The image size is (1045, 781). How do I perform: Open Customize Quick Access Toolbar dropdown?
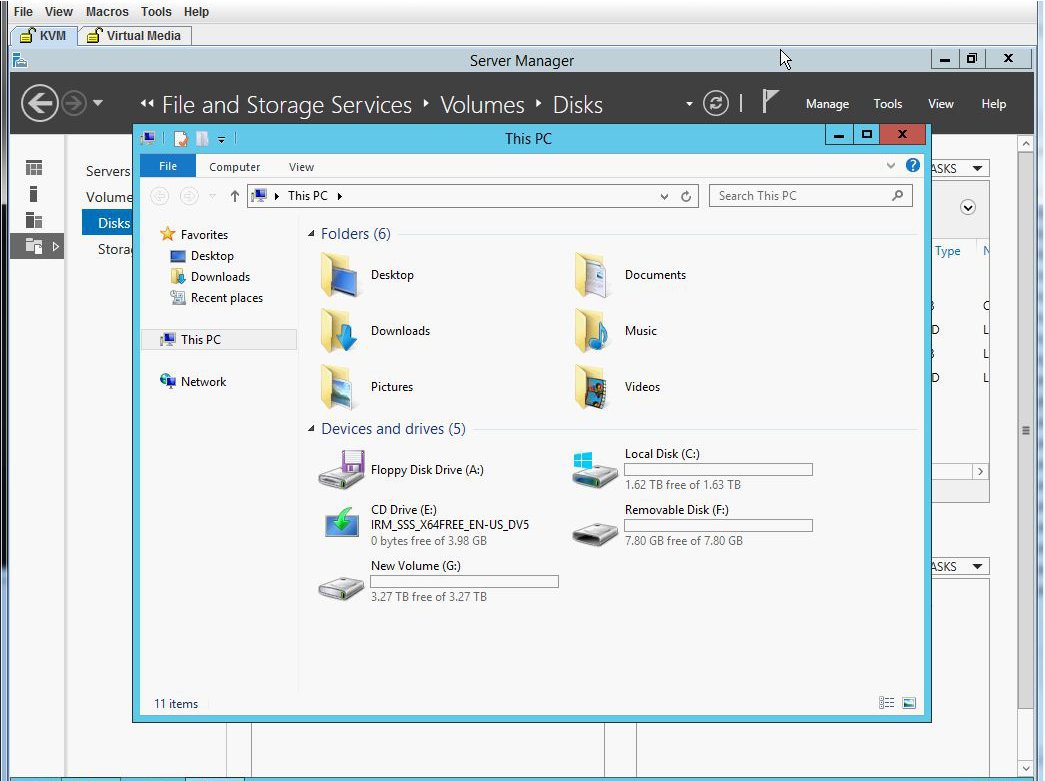[221, 139]
